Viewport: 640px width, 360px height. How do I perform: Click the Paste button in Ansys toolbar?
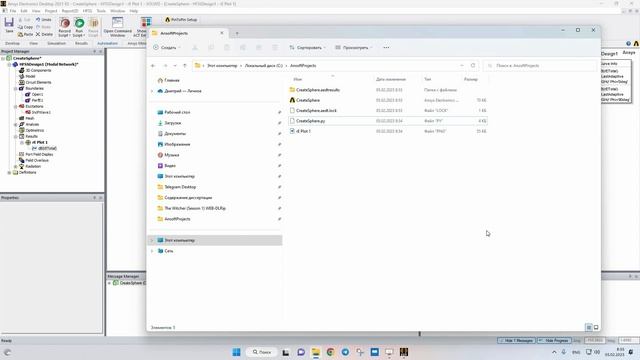pos(25,34)
